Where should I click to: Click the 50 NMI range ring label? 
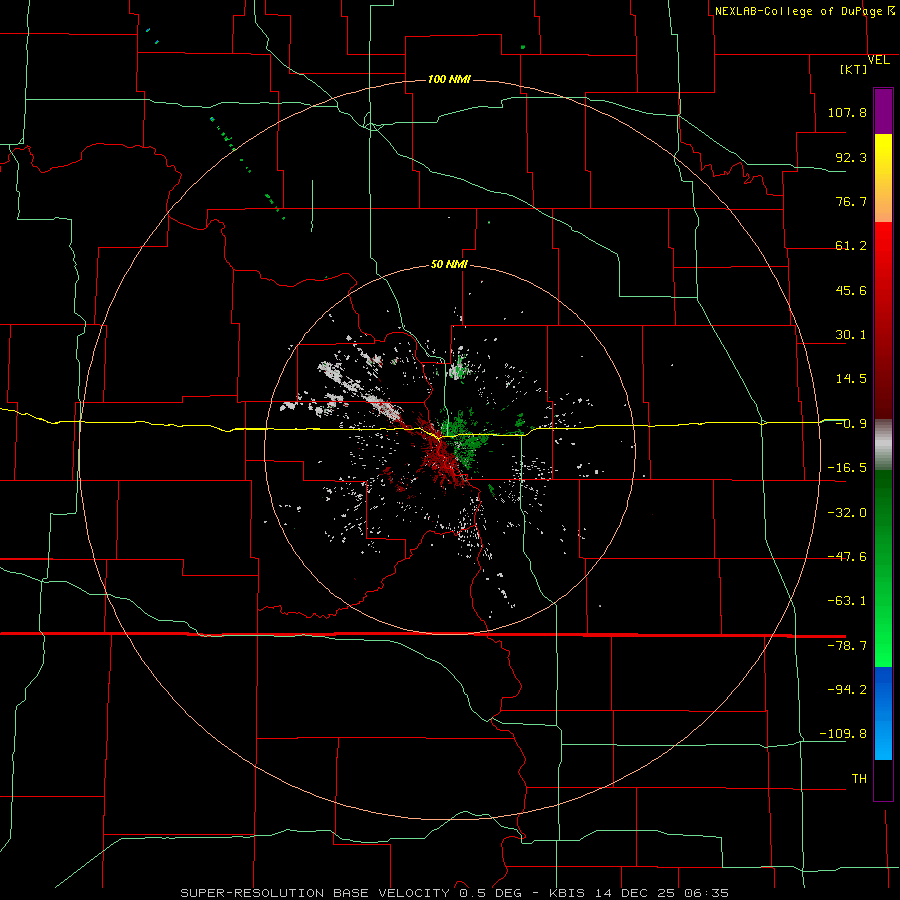click(x=449, y=265)
